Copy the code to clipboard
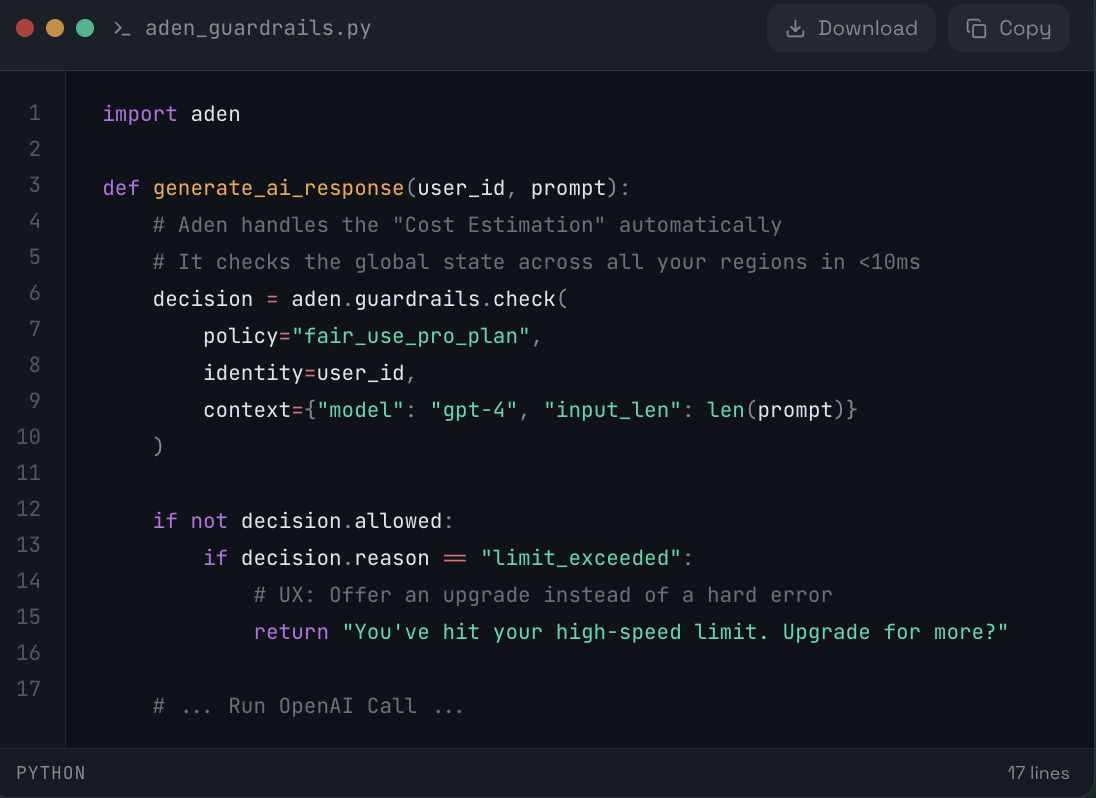The image size is (1096, 798). click(1008, 28)
